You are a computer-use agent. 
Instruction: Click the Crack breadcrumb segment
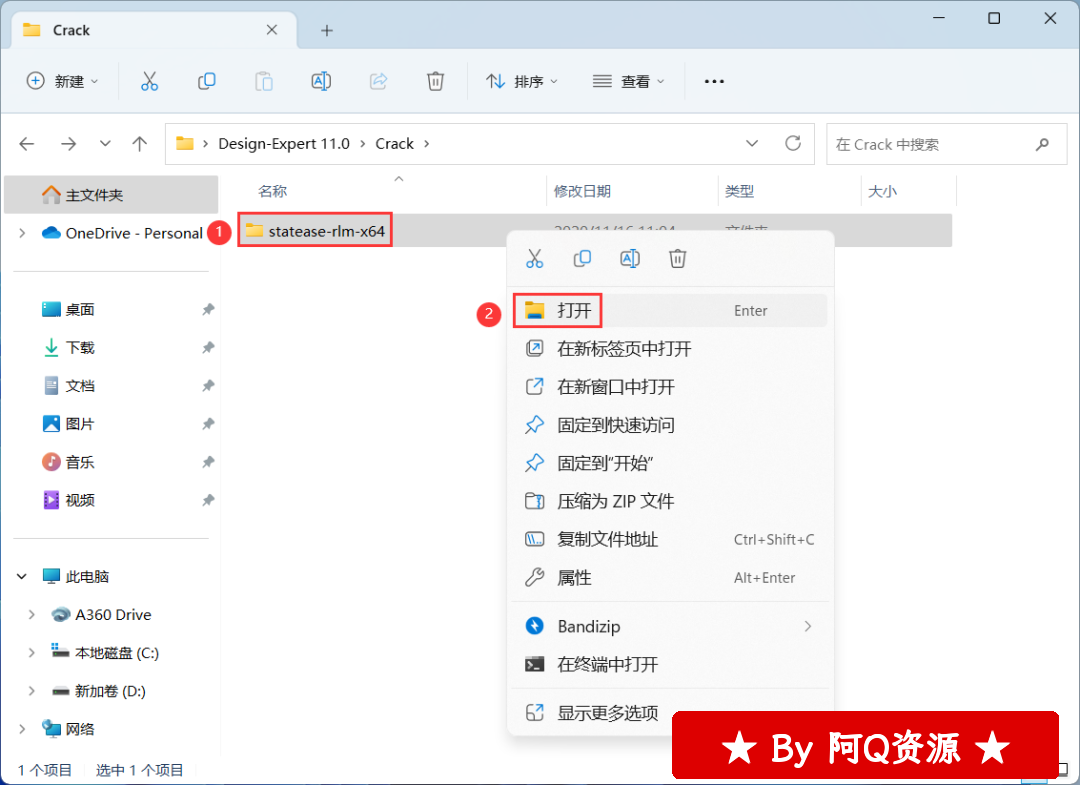tap(395, 144)
